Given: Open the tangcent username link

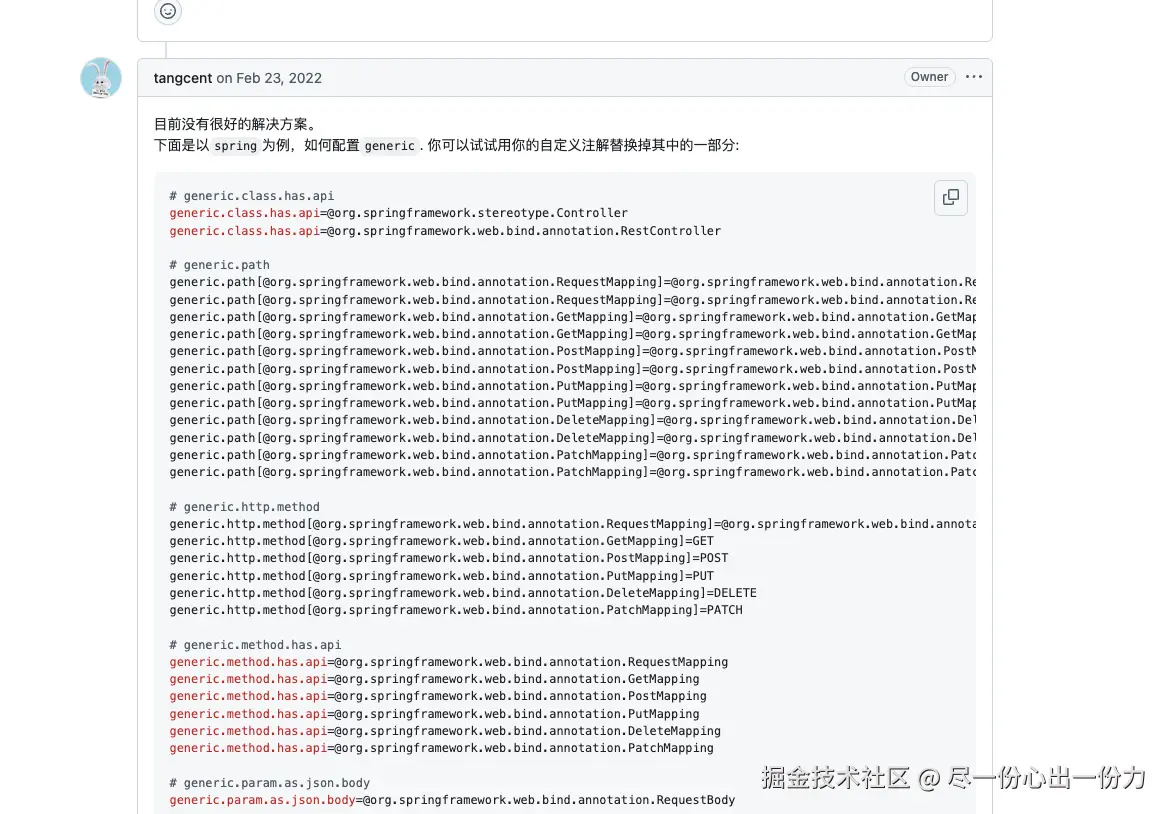Looking at the screenshot, I should point(183,78).
